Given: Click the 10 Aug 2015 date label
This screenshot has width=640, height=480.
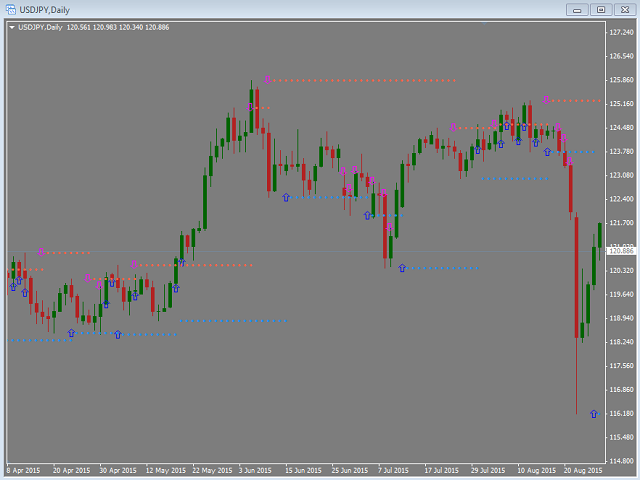Looking at the screenshot, I should [x=537, y=470].
